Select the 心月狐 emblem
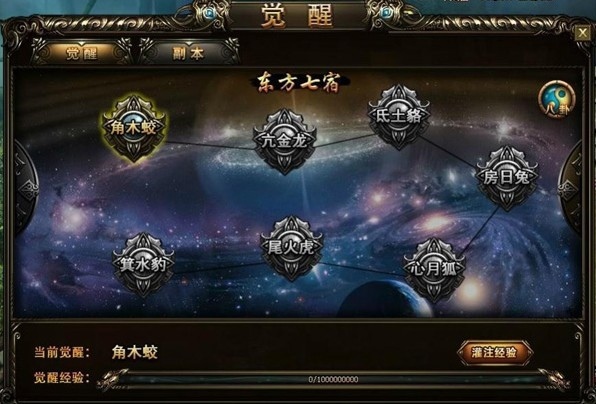Screen dimensions: 596x404 tap(434, 269)
